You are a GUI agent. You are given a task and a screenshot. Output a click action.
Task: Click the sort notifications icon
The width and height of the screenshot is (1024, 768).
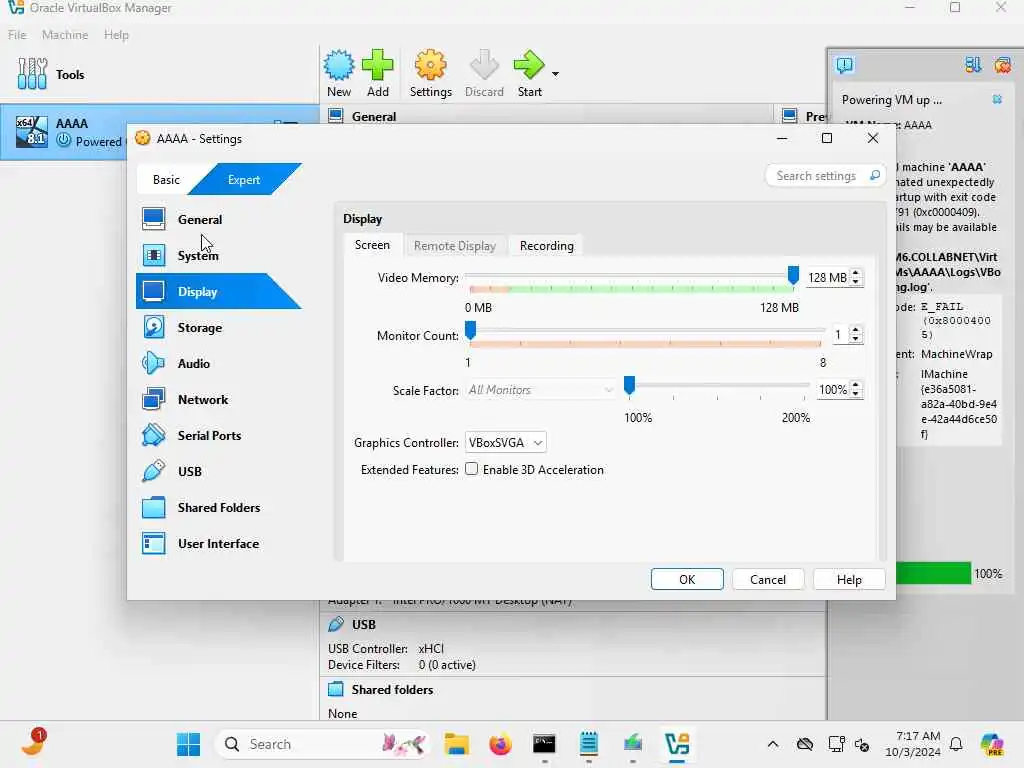[x=973, y=65]
